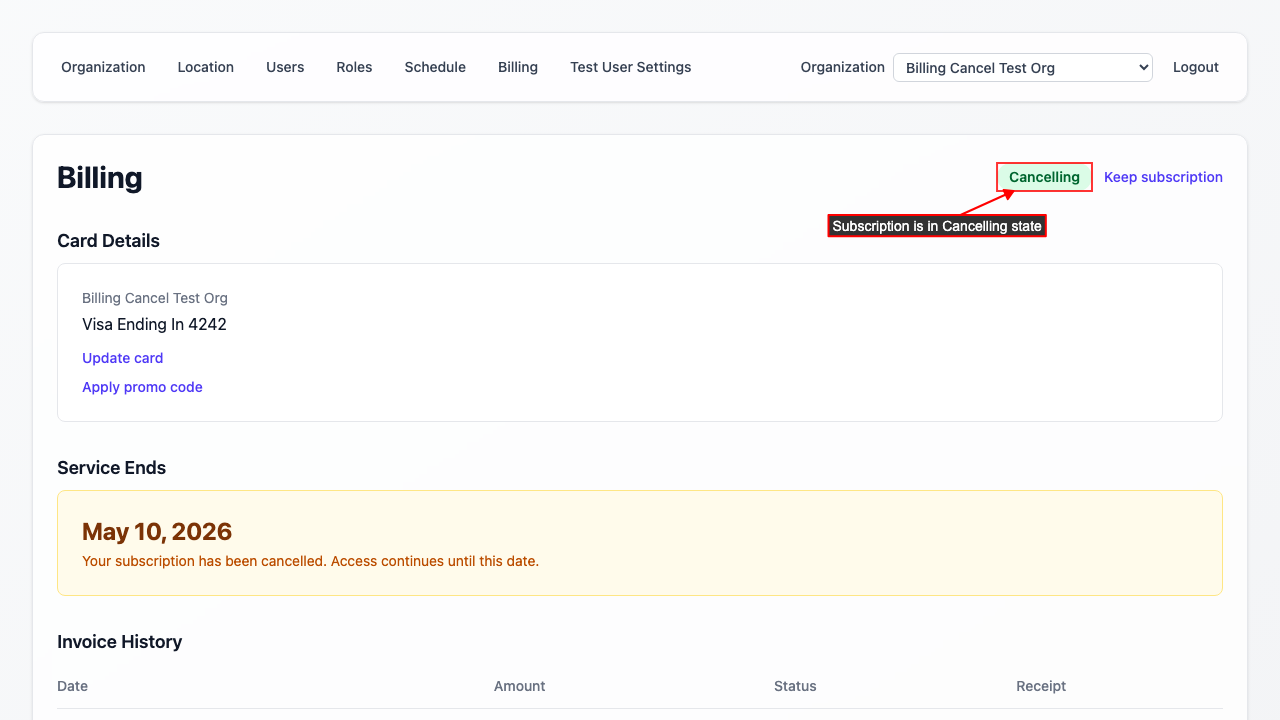Click the Cancelling status badge
Screen dimensions: 1280x720
point(1044,177)
